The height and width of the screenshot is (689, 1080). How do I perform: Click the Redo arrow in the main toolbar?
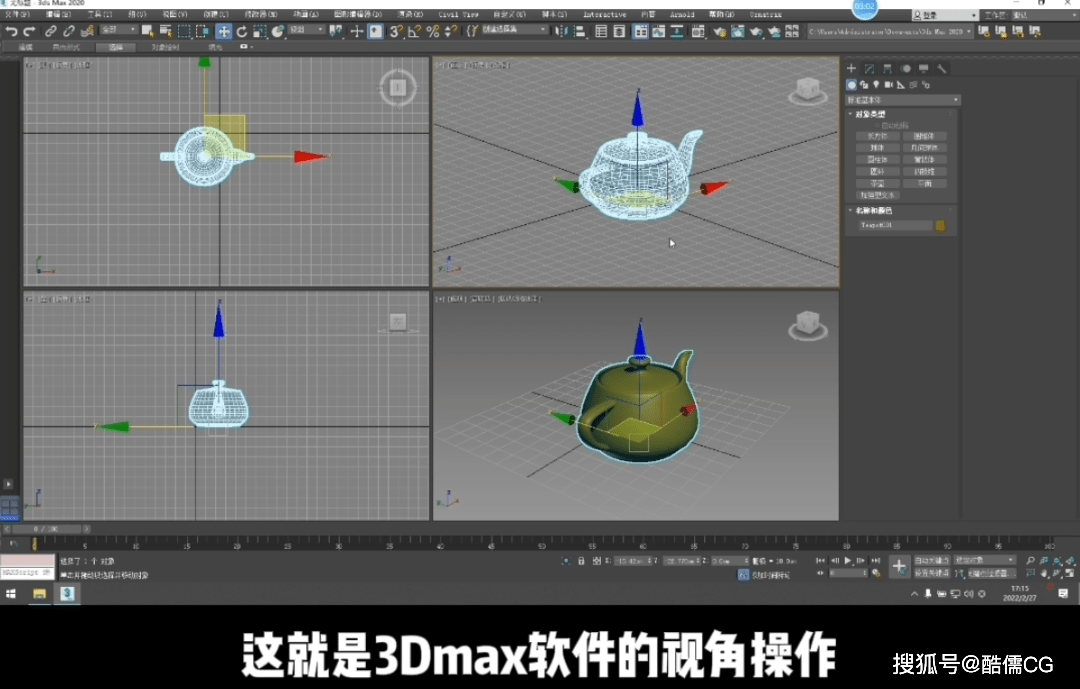tap(29, 31)
